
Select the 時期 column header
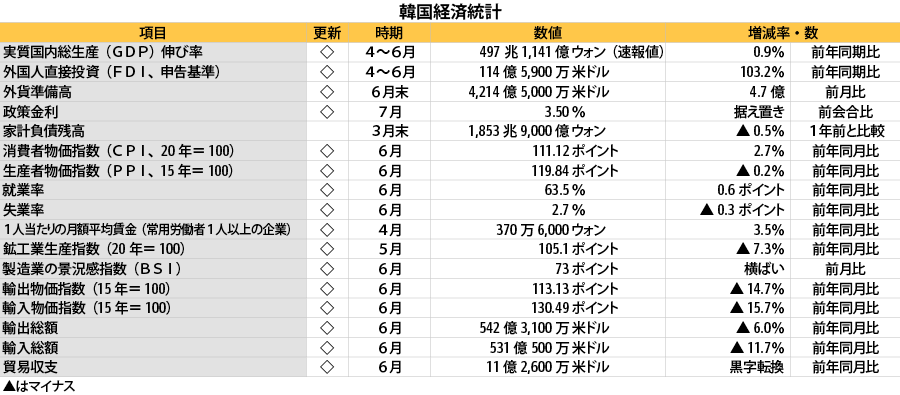coord(389,33)
